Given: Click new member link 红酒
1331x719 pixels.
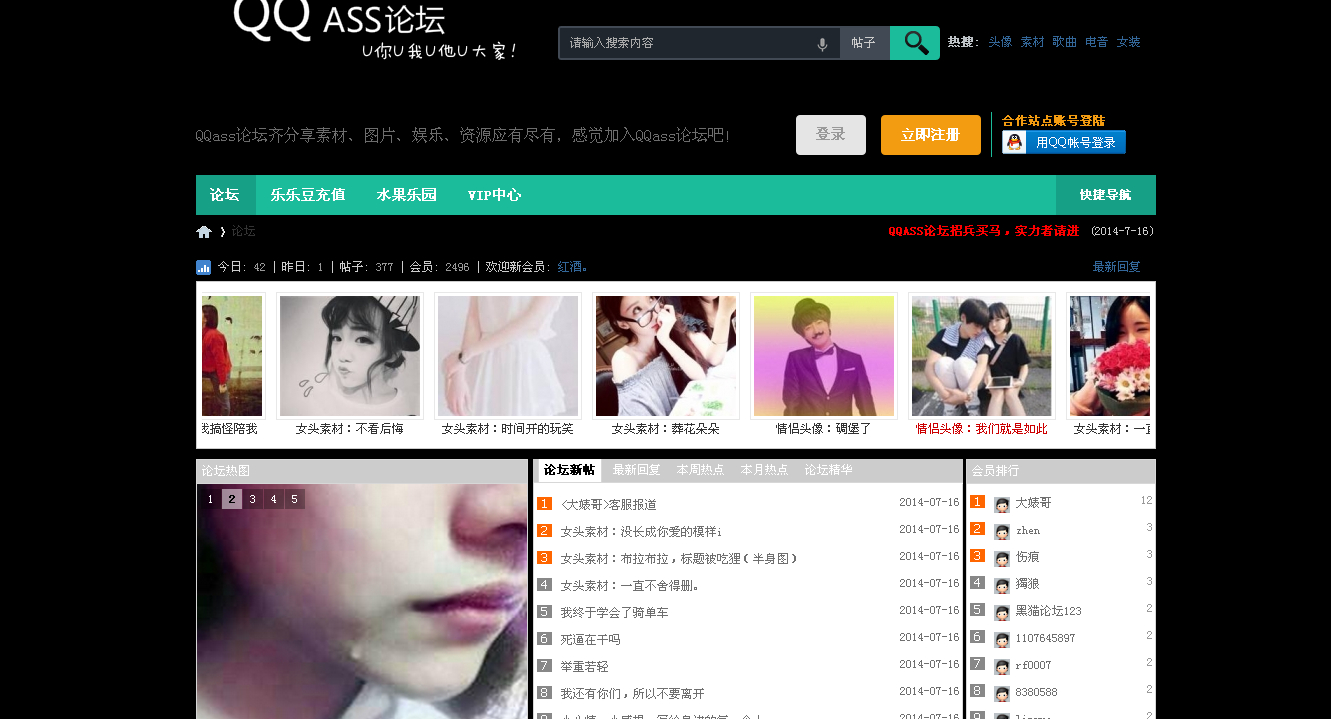Looking at the screenshot, I should click(572, 267).
